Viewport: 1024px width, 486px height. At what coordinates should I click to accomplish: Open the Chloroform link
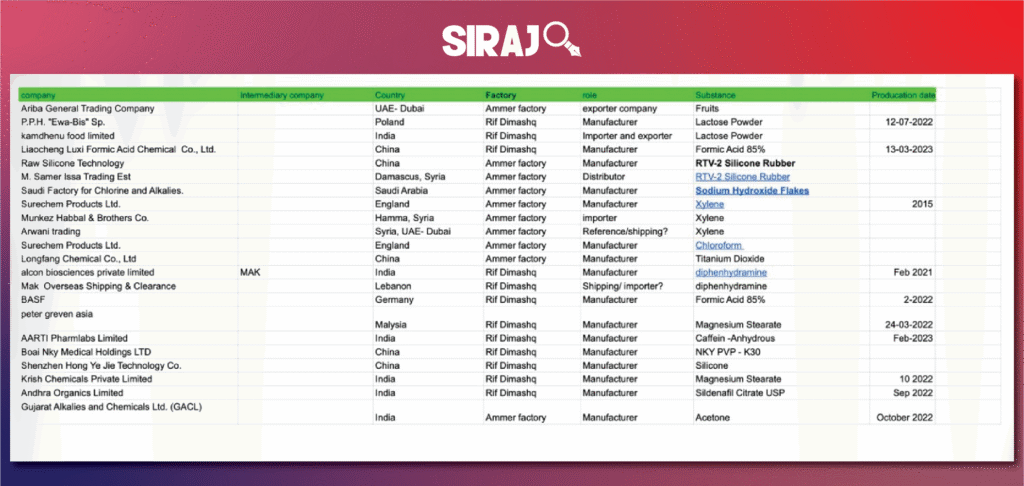[x=719, y=246]
